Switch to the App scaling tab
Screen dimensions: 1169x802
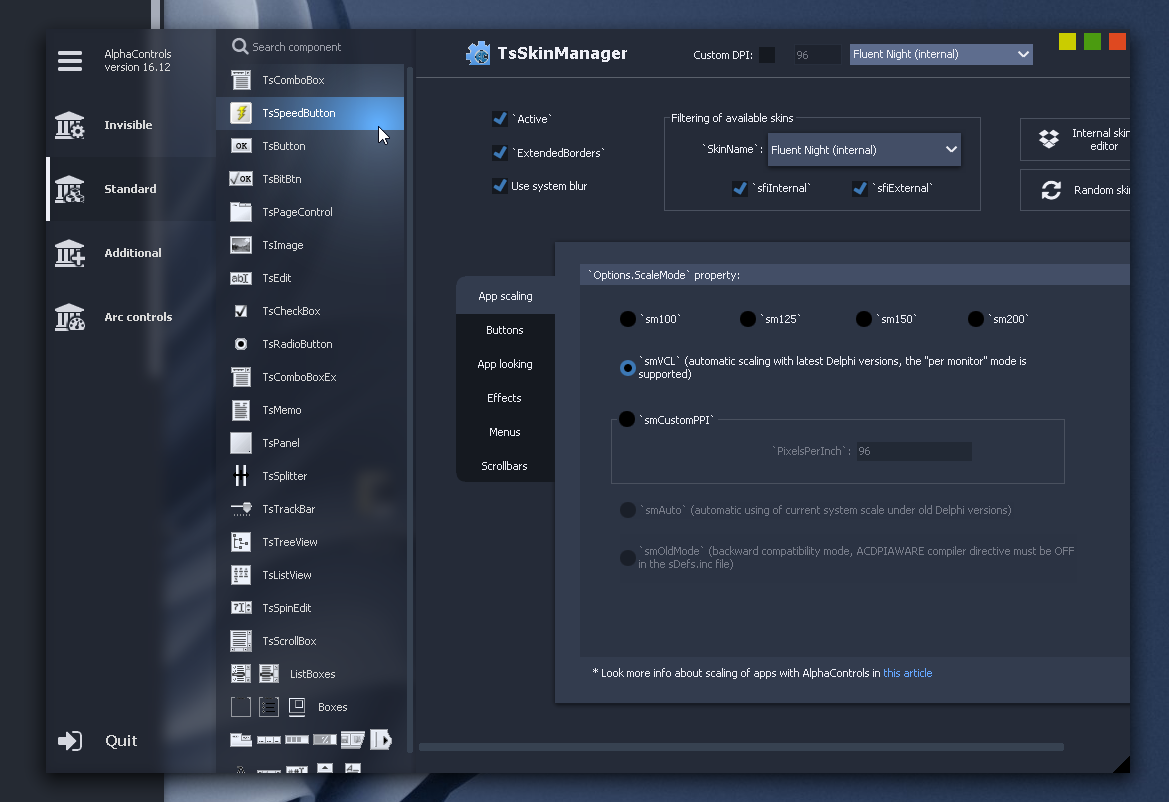coord(505,296)
